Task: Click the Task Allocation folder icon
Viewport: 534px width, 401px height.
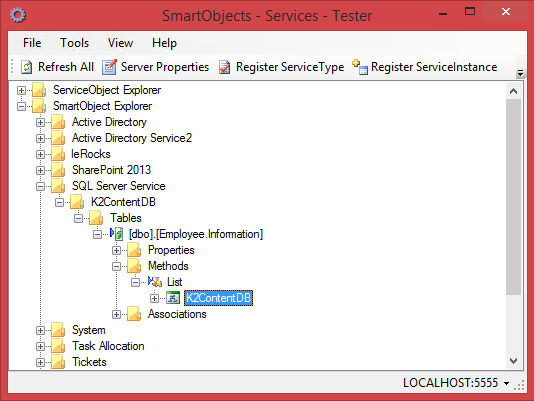Action: 58,346
